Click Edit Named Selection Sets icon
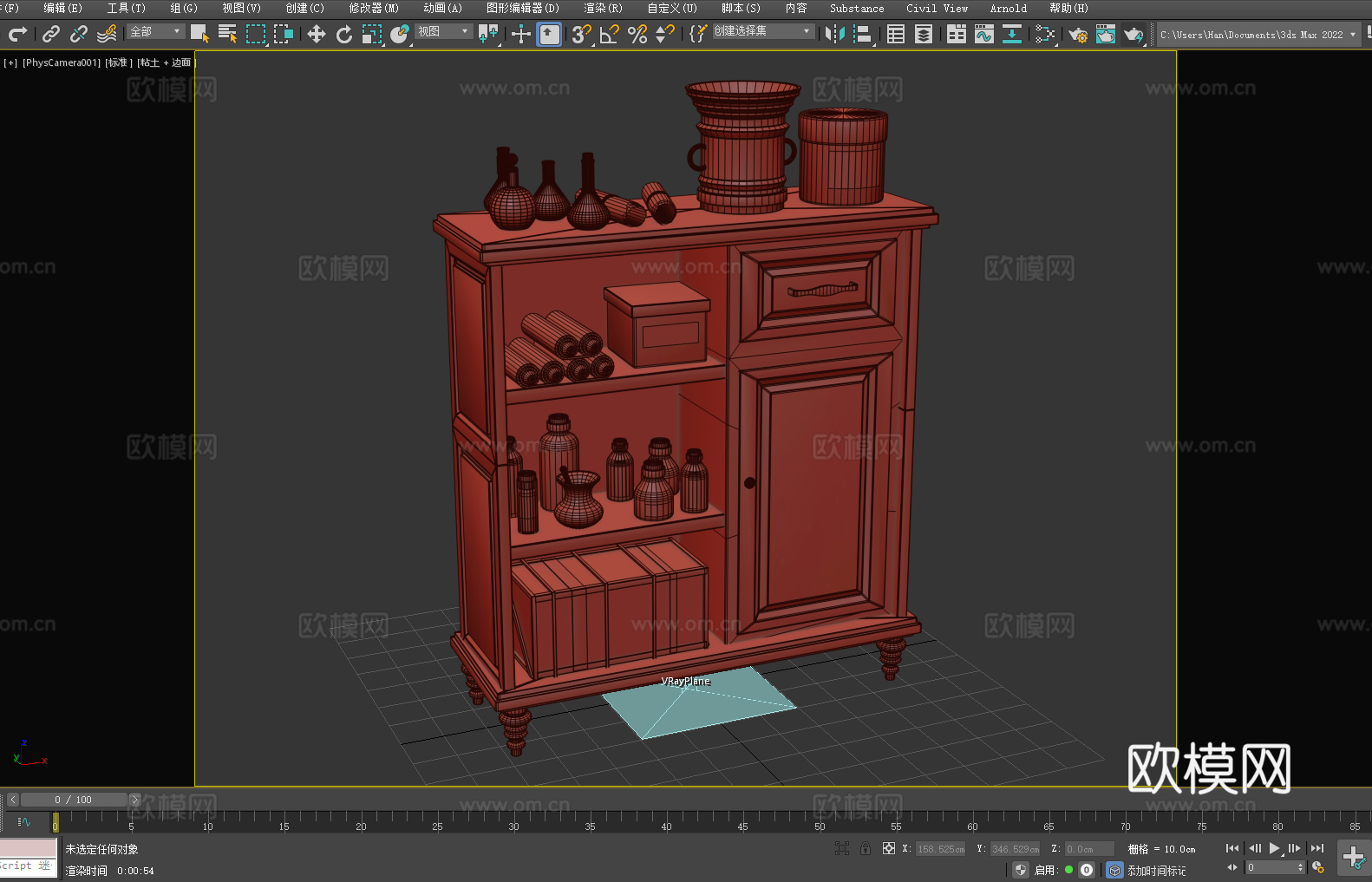This screenshot has width=1372, height=882. (x=698, y=34)
